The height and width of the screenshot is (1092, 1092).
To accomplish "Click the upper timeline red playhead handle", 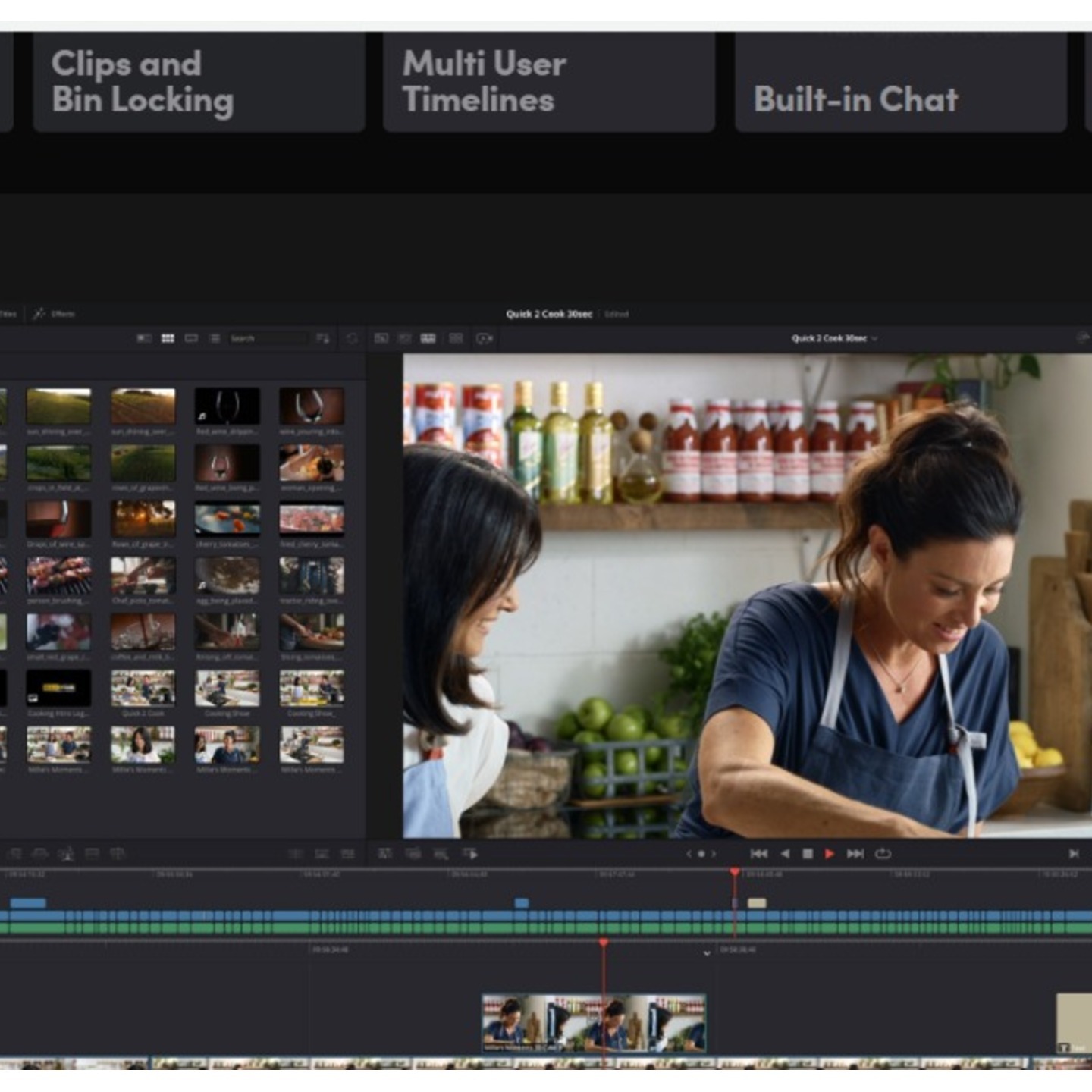I will [x=735, y=873].
